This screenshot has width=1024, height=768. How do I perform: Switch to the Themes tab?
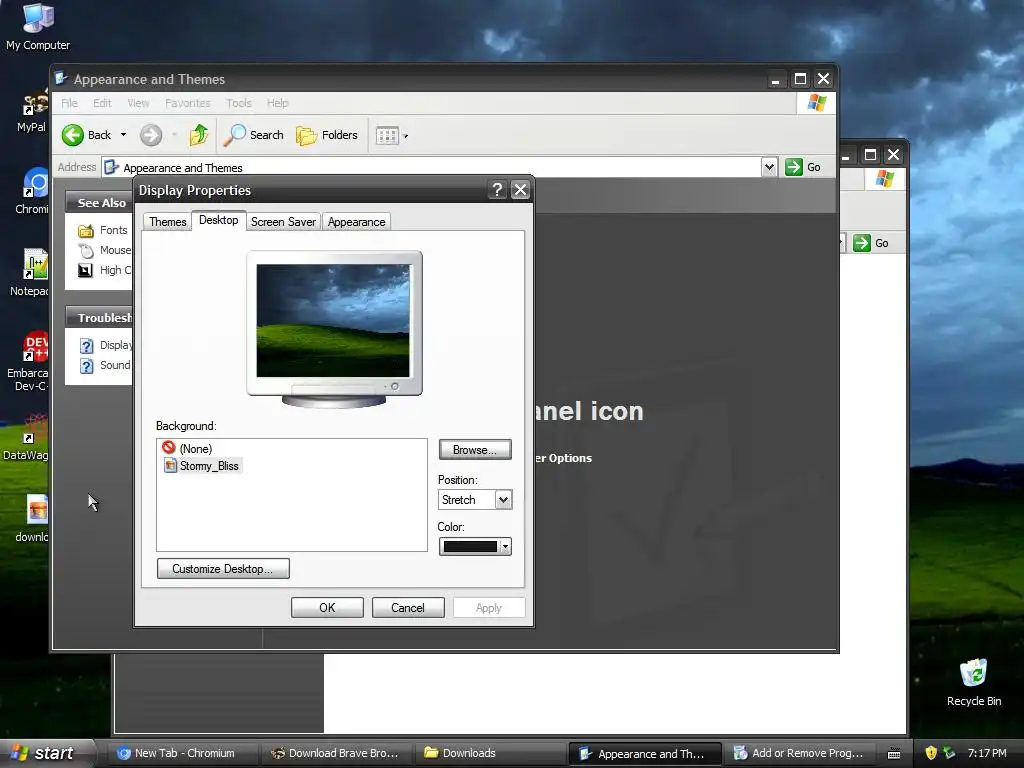pos(167,222)
